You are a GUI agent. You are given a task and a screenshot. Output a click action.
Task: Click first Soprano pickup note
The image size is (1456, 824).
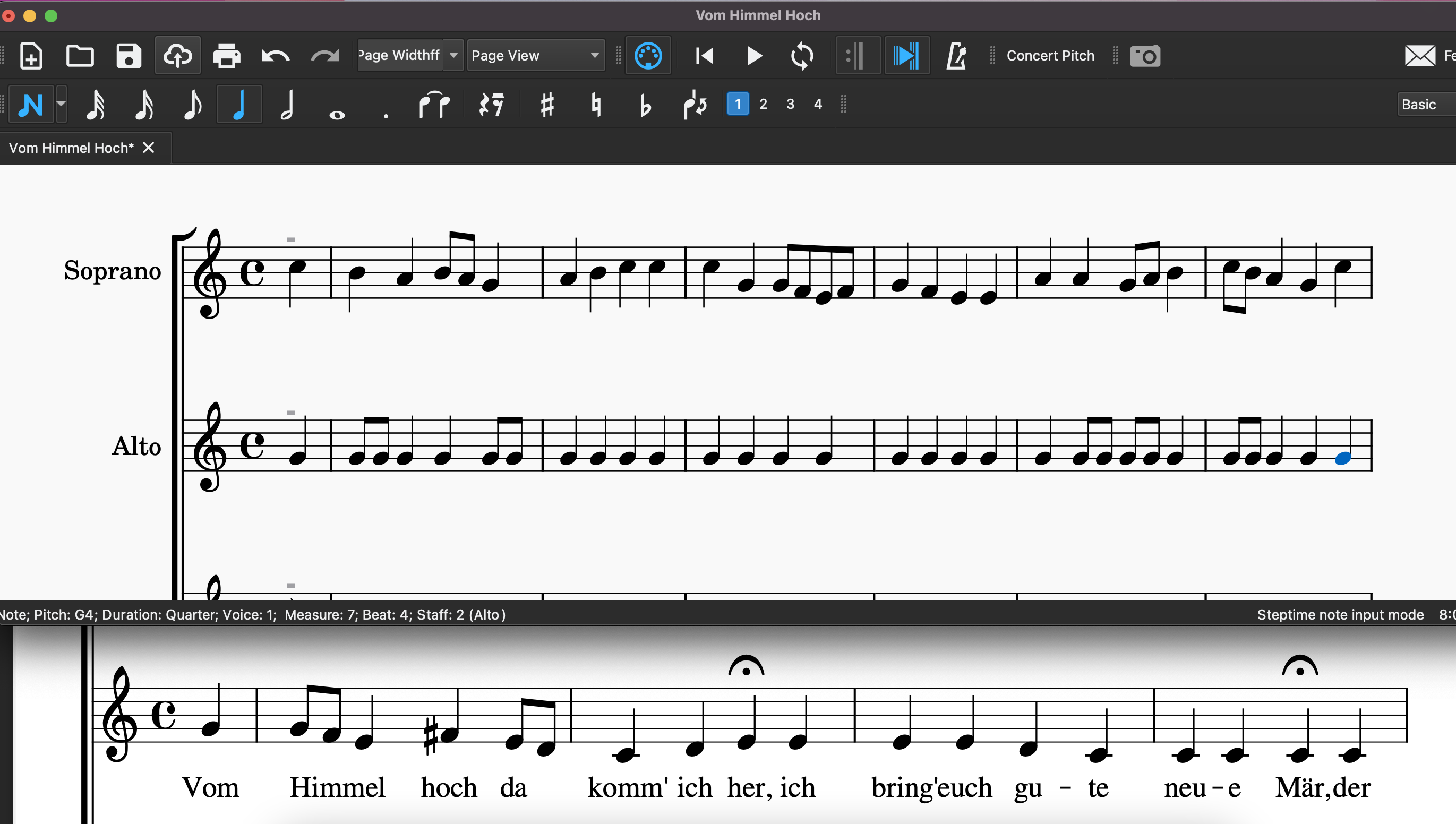click(x=297, y=266)
